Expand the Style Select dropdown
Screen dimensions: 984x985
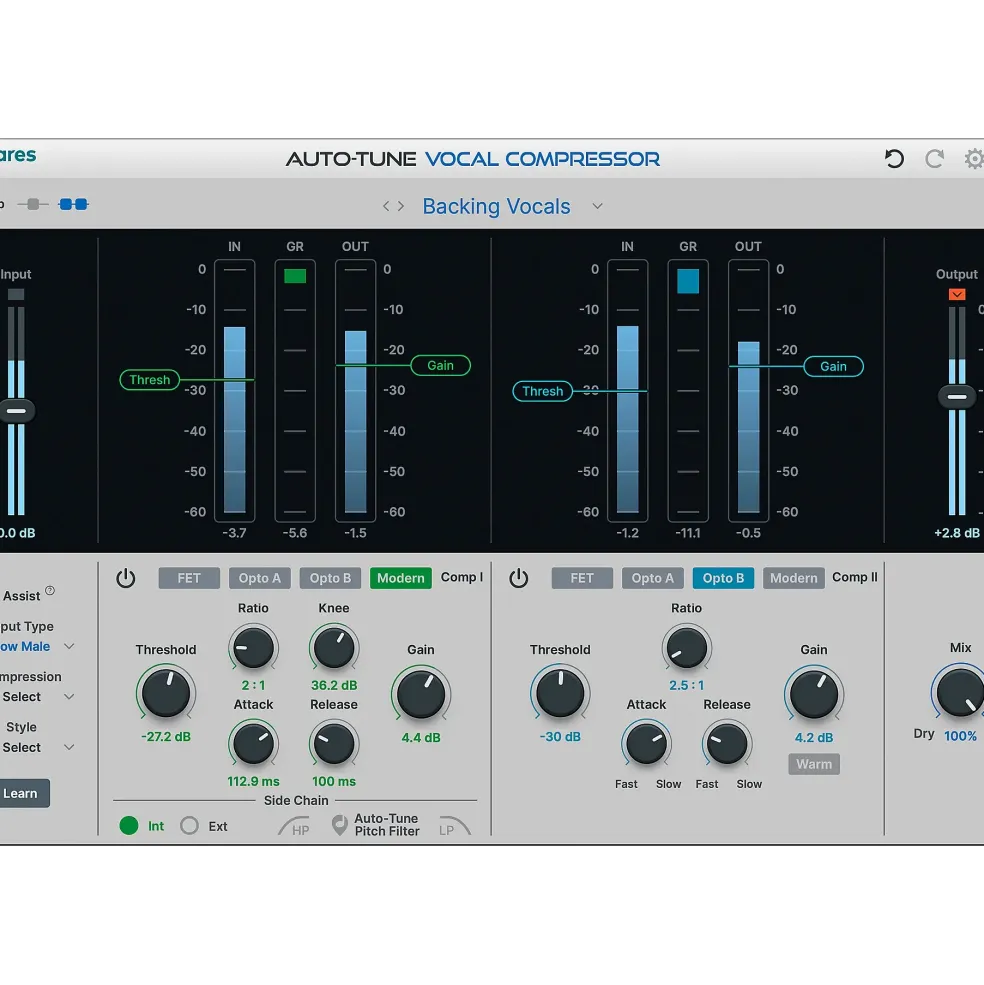pos(38,748)
